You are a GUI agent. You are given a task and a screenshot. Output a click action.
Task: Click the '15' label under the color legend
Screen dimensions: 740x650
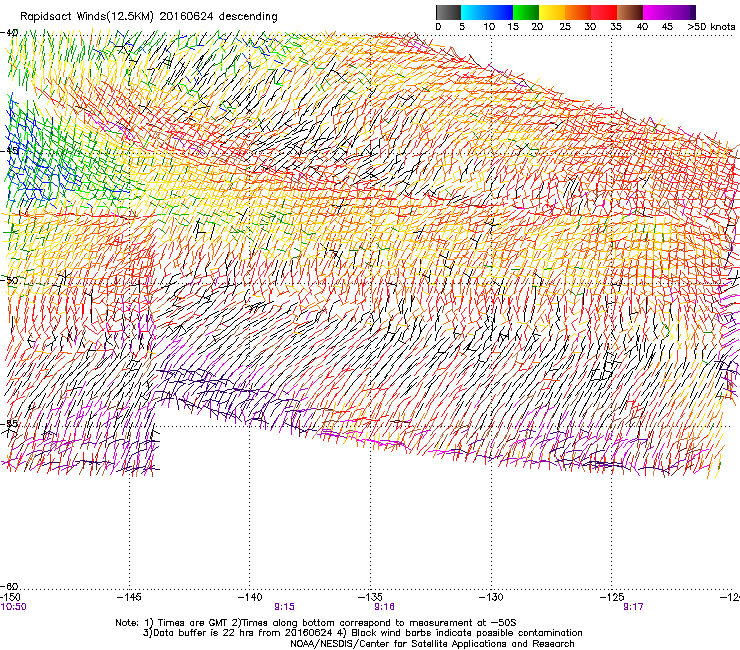(513, 27)
